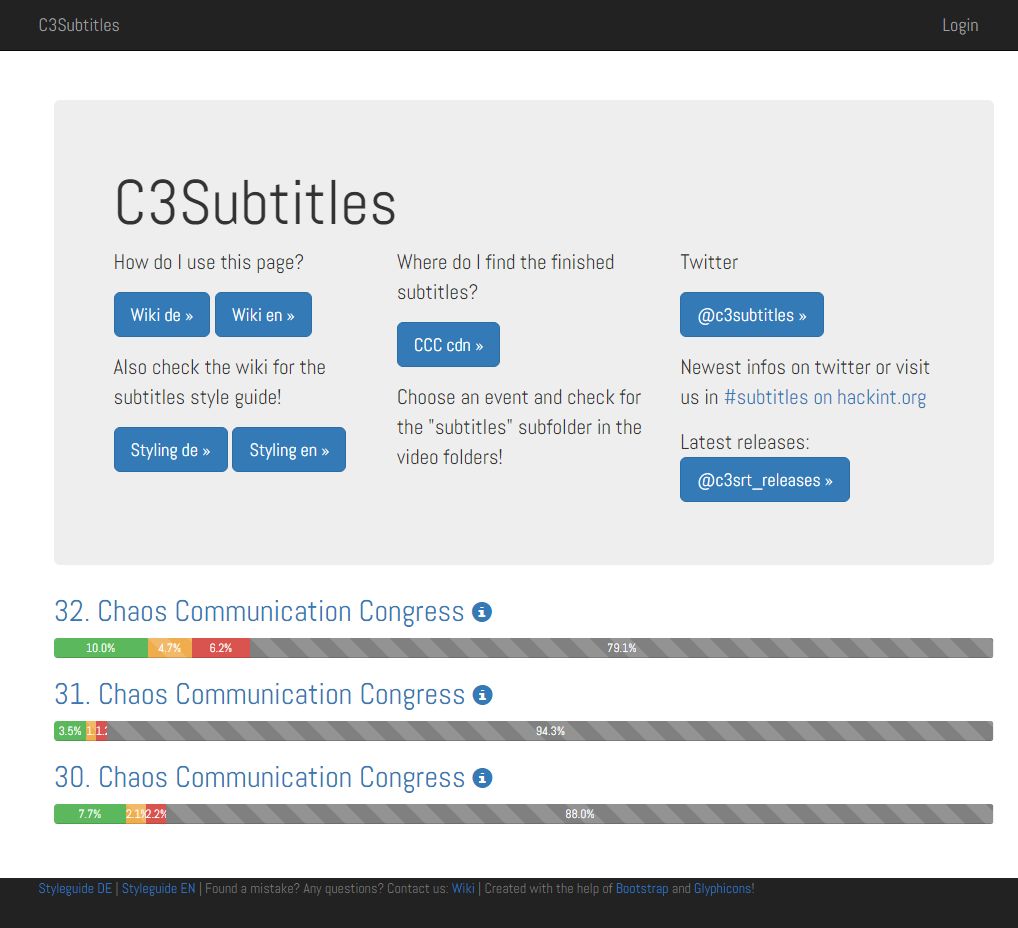Click "How do I use this page?" text
The image size is (1018, 928).
pos(208,262)
